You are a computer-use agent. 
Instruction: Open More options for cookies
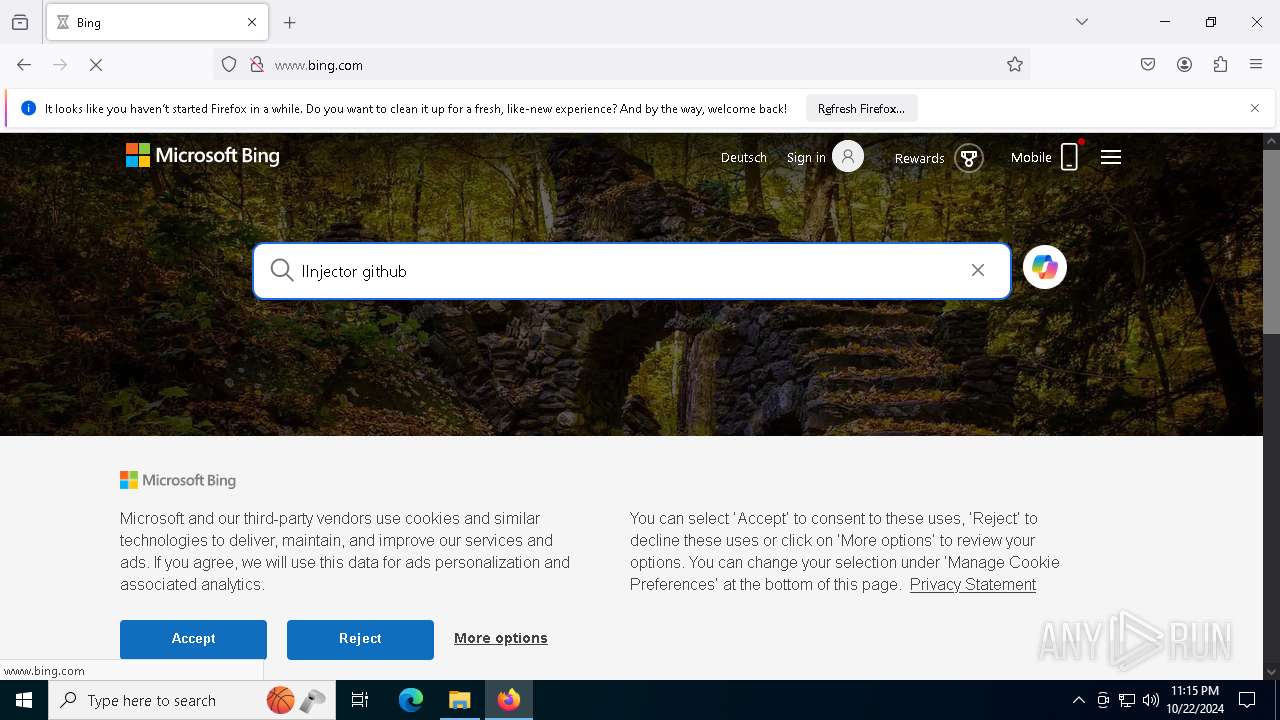(x=501, y=638)
